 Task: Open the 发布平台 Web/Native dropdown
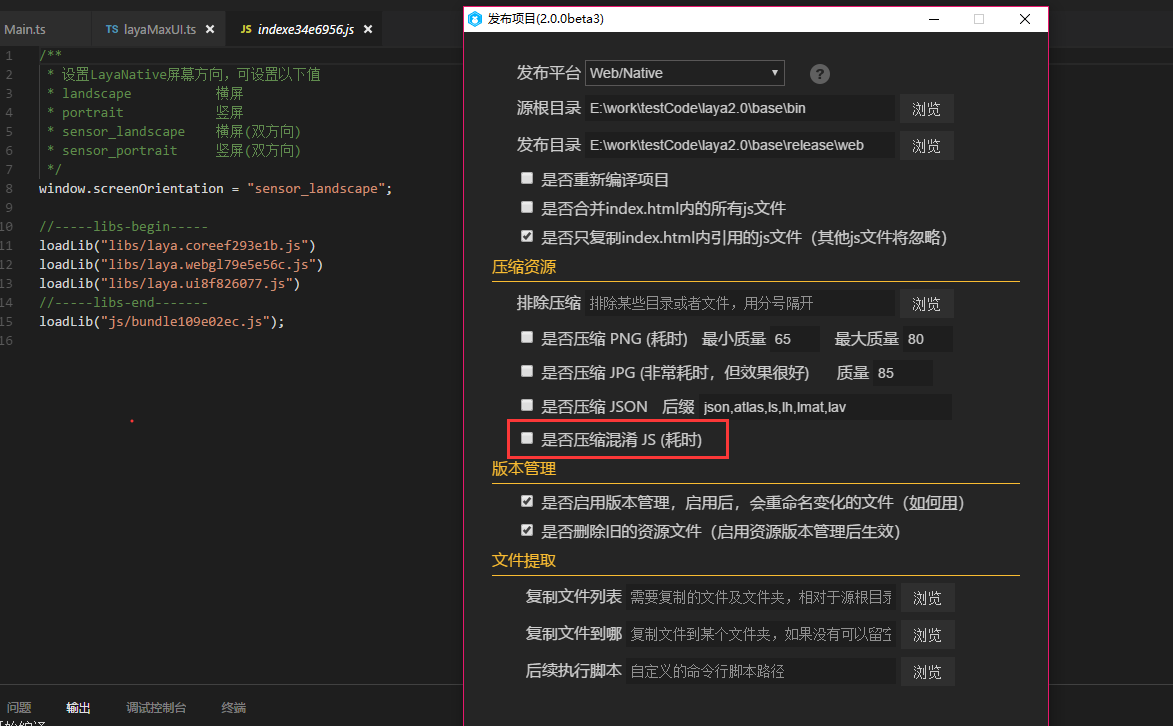coord(684,73)
